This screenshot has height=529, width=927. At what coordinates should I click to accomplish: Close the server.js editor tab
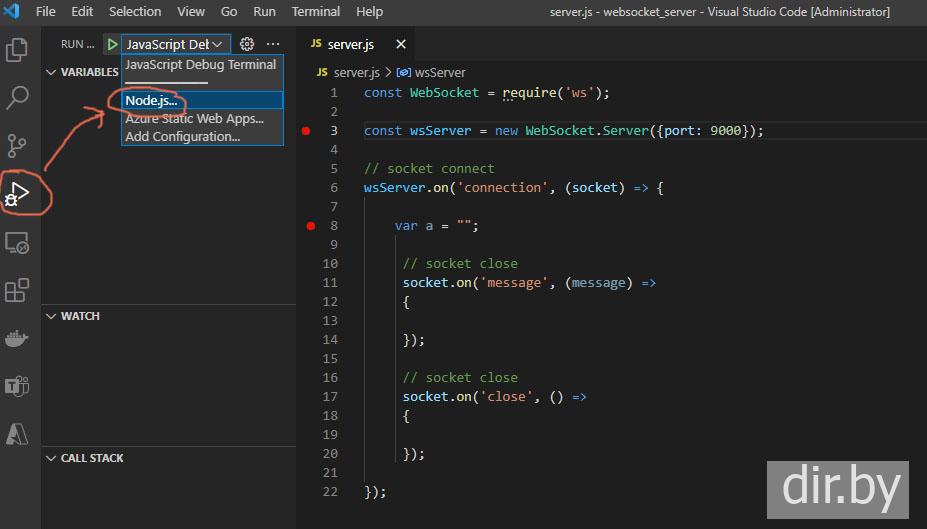(401, 44)
